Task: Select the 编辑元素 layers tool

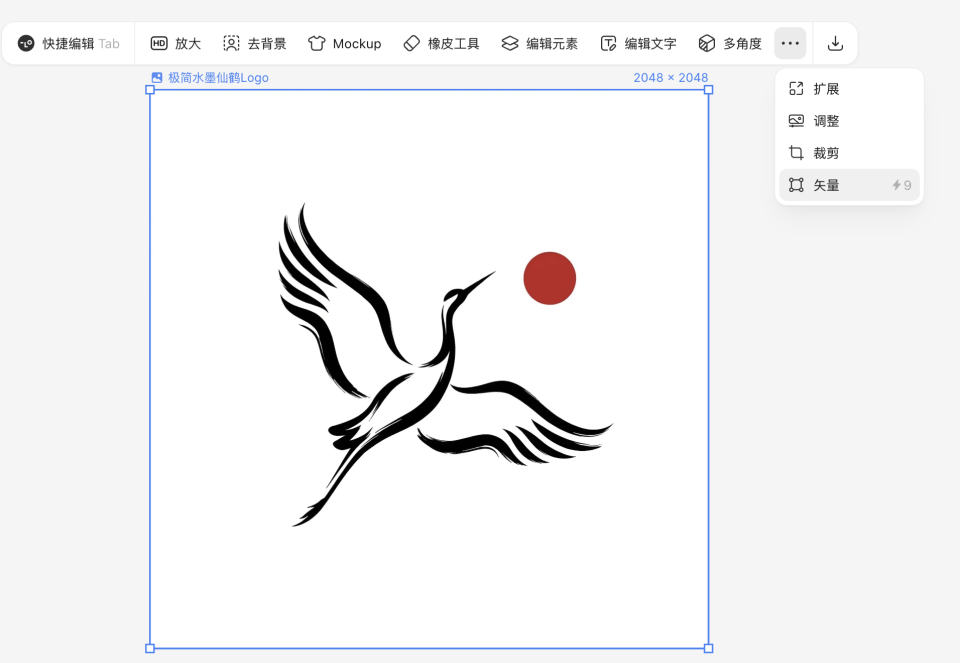Action: click(x=539, y=43)
